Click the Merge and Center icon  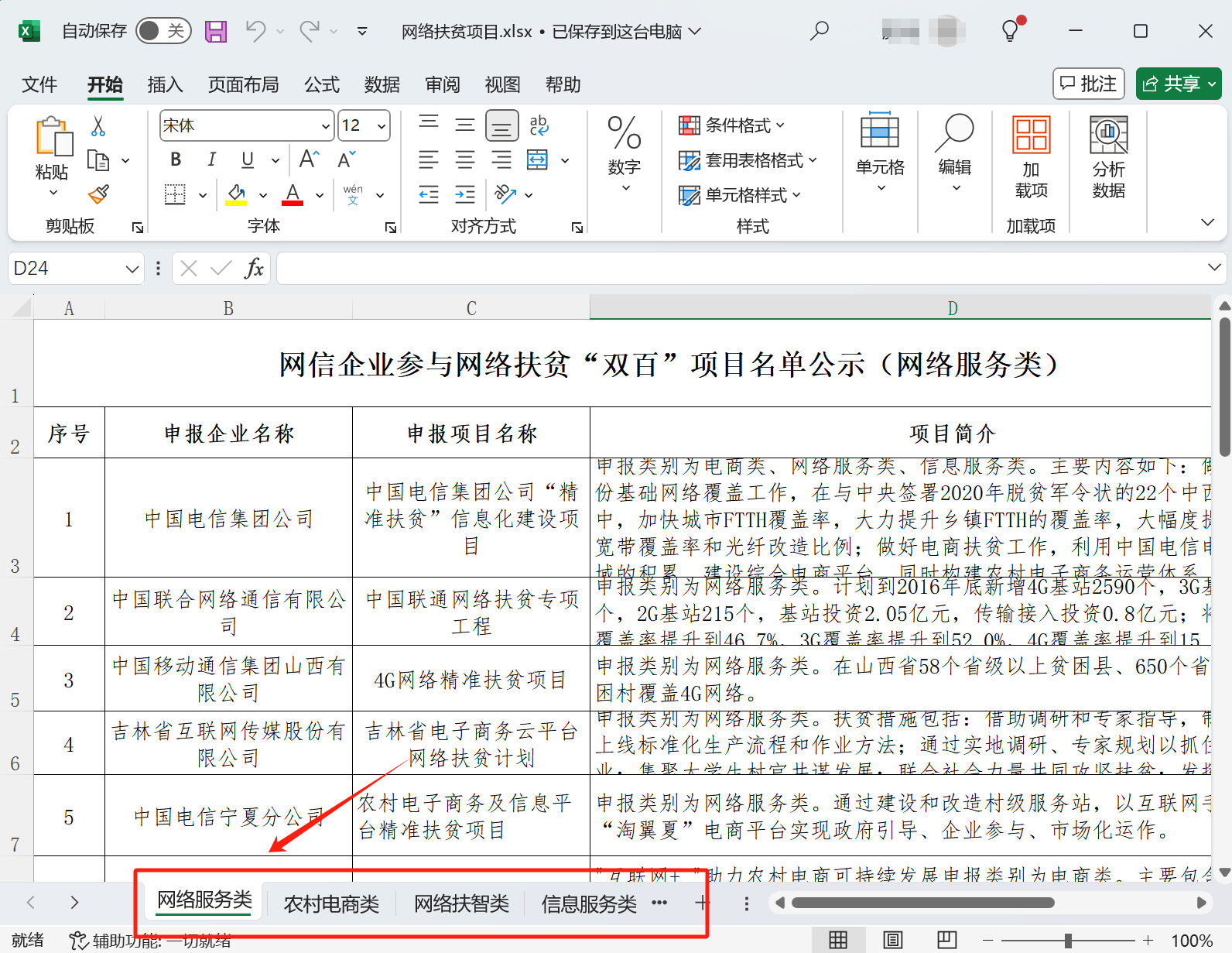pos(538,160)
